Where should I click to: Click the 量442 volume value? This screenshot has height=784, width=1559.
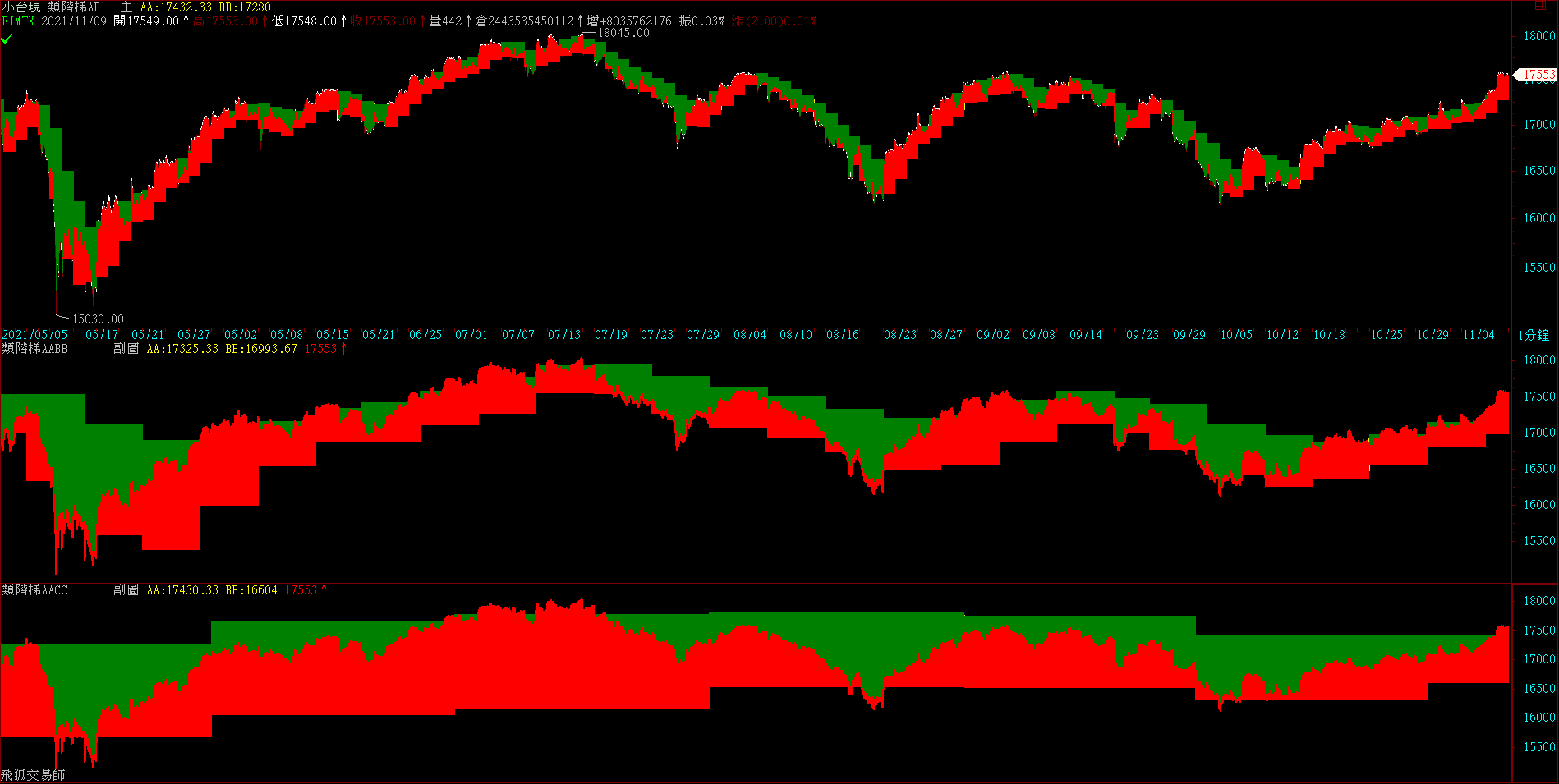[446, 21]
